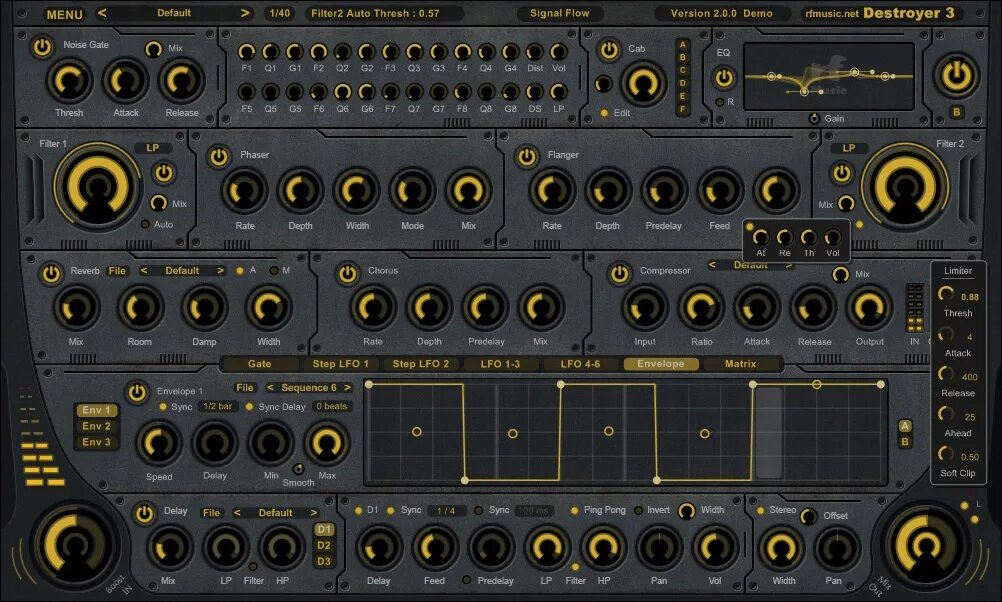Click next arrow beside Sequence 6
This screenshot has height=602, width=1002.
pyautogui.click(x=347, y=387)
